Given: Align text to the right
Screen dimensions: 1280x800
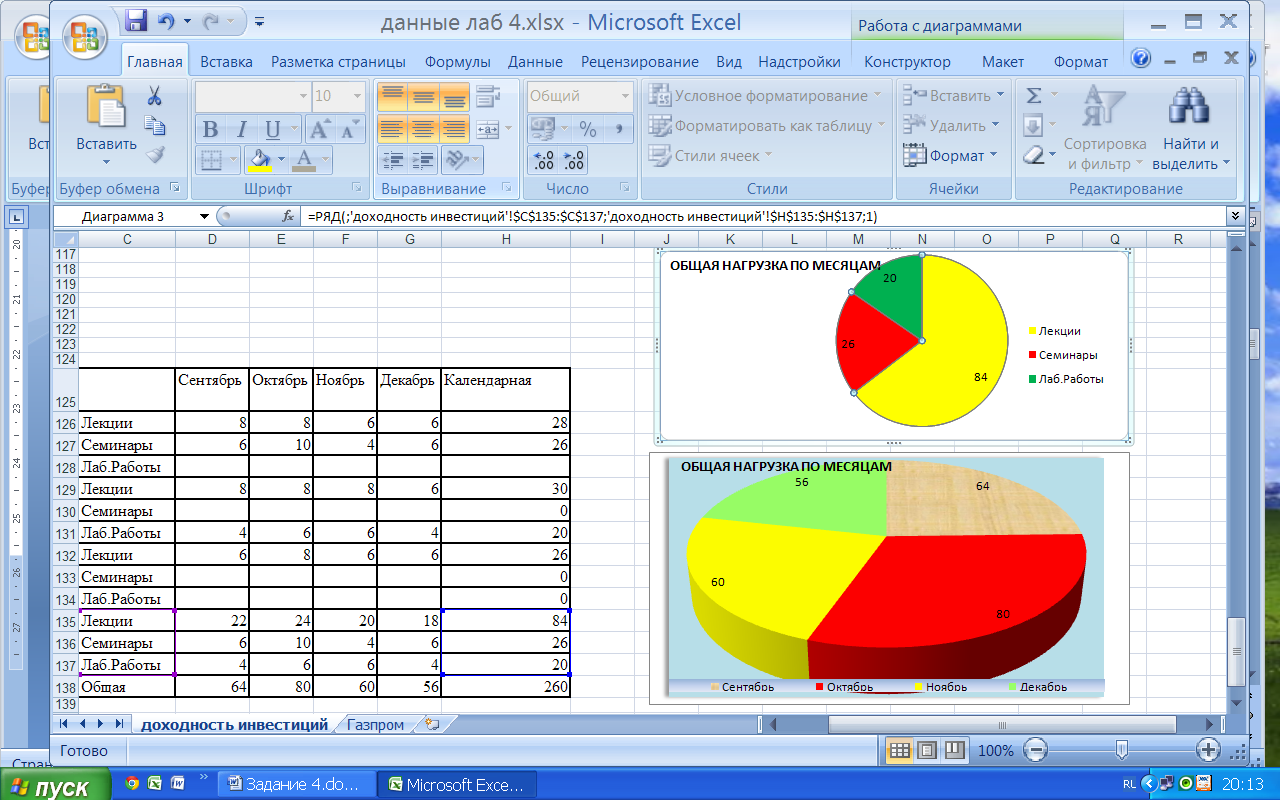Looking at the screenshot, I should tap(455, 128).
